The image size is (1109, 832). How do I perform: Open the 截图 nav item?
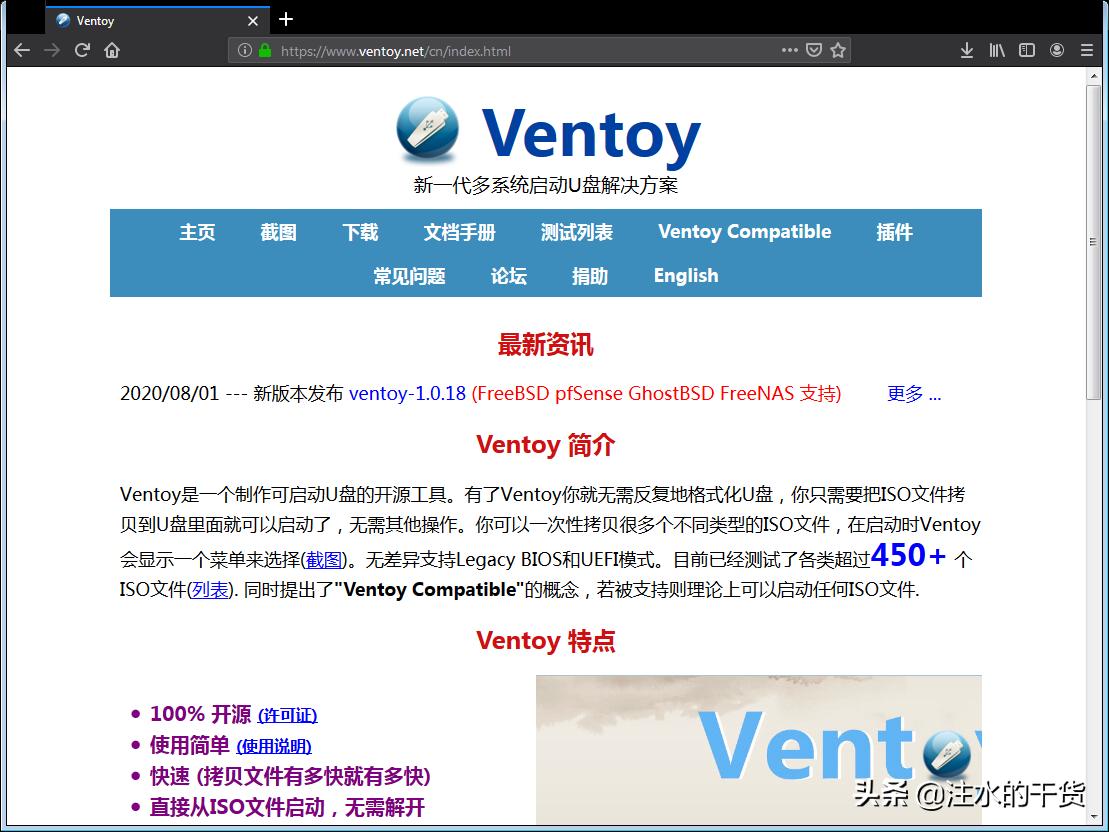pyautogui.click(x=279, y=232)
